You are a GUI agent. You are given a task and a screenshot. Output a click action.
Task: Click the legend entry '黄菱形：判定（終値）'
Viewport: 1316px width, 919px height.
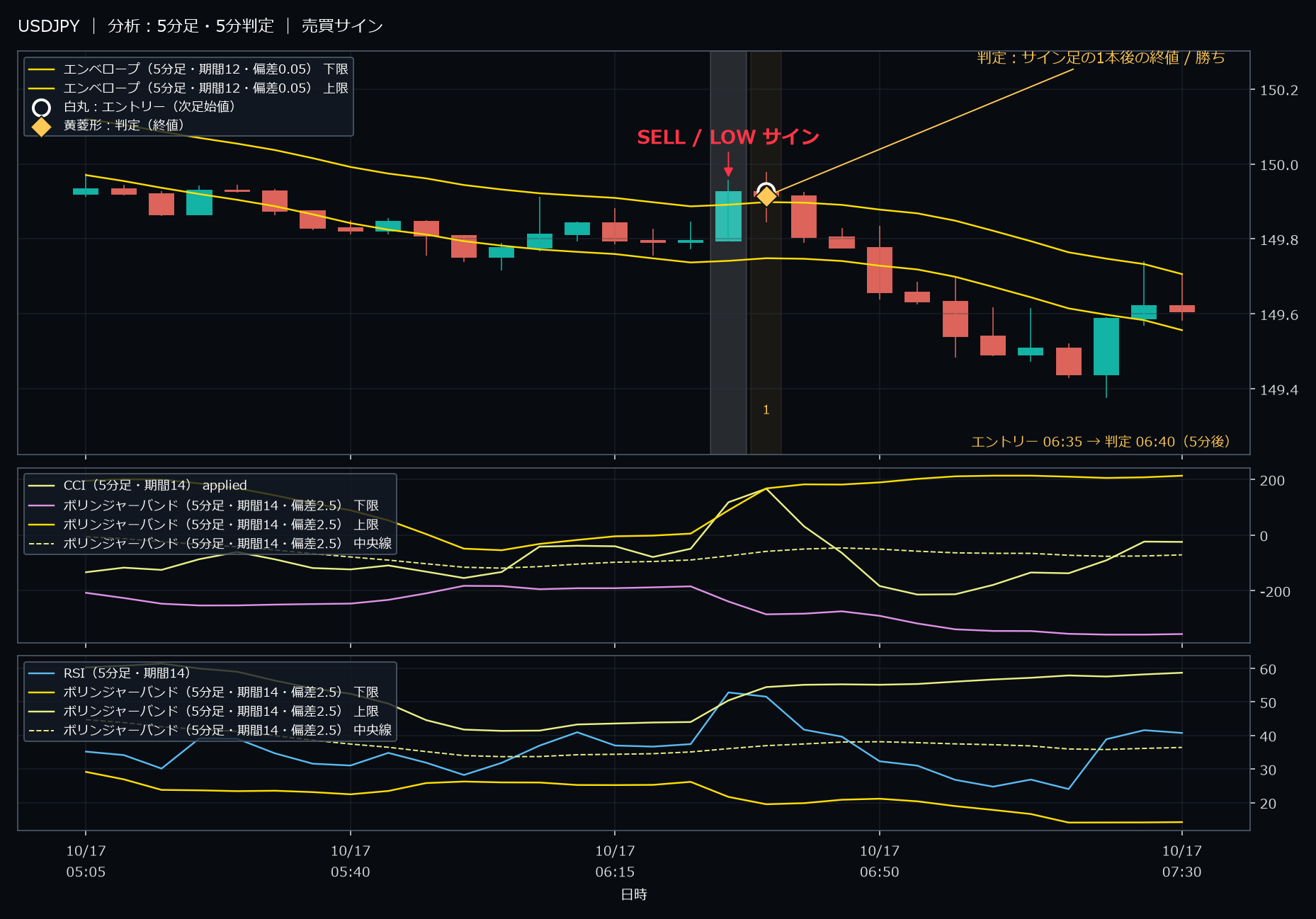108,126
